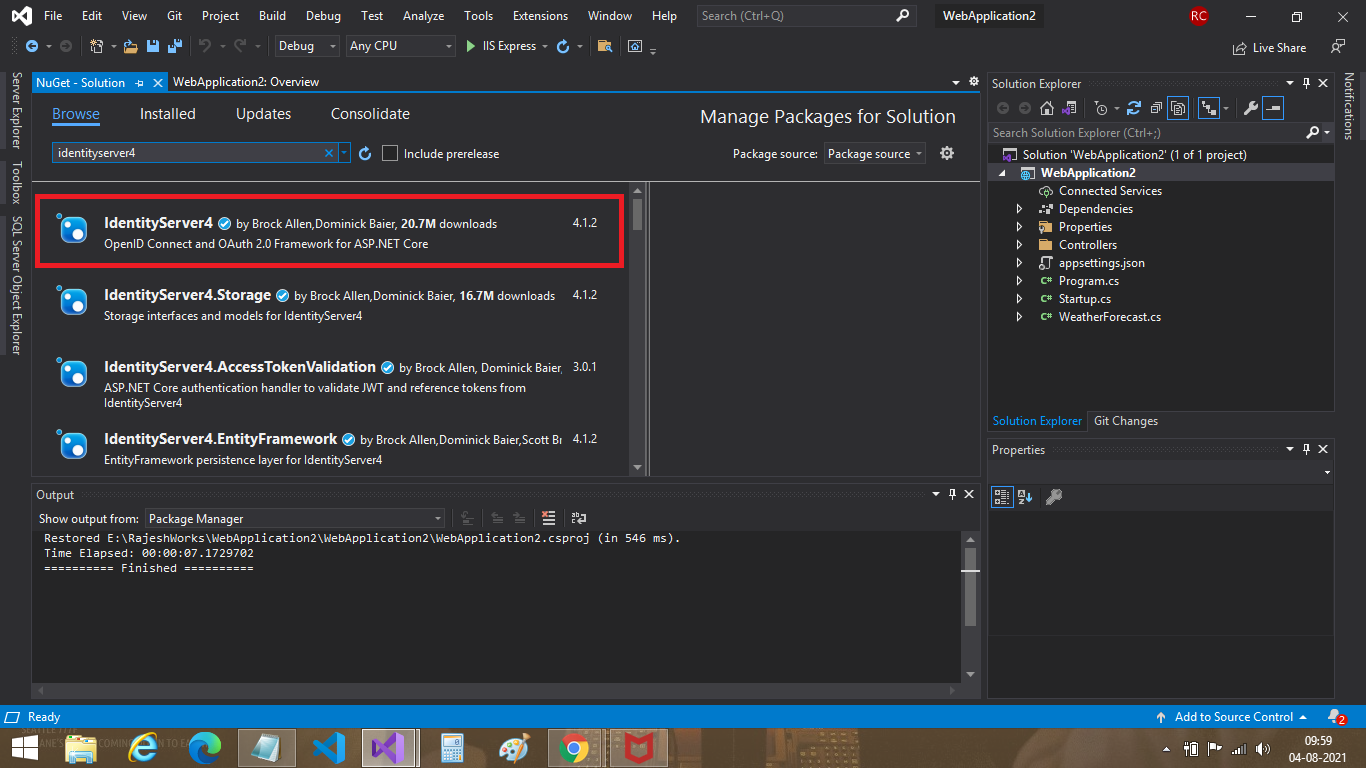Switch to the Installed tab
The width and height of the screenshot is (1366, 768).
point(168,114)
